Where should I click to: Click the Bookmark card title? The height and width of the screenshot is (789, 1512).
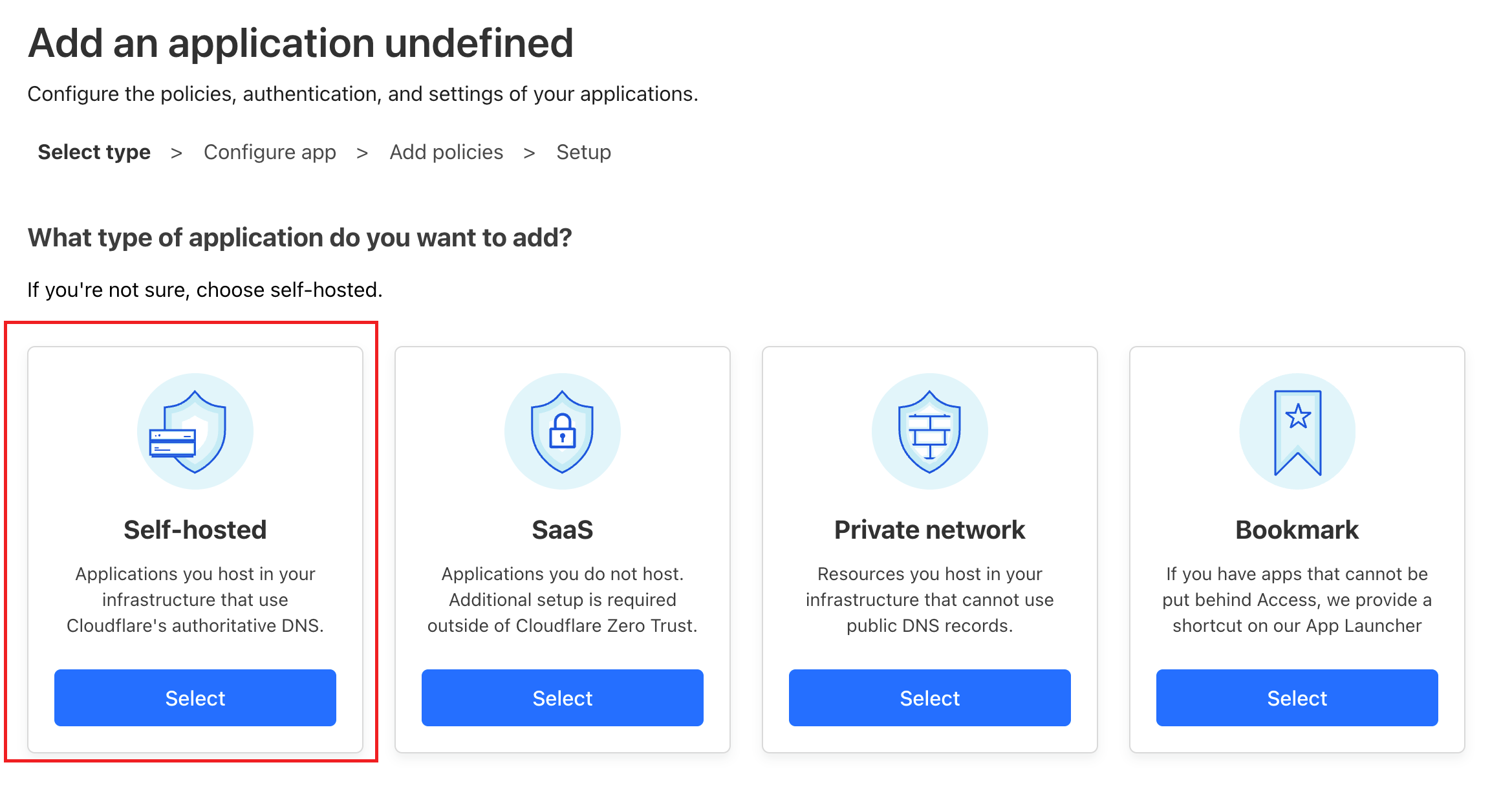[1297, 530]
